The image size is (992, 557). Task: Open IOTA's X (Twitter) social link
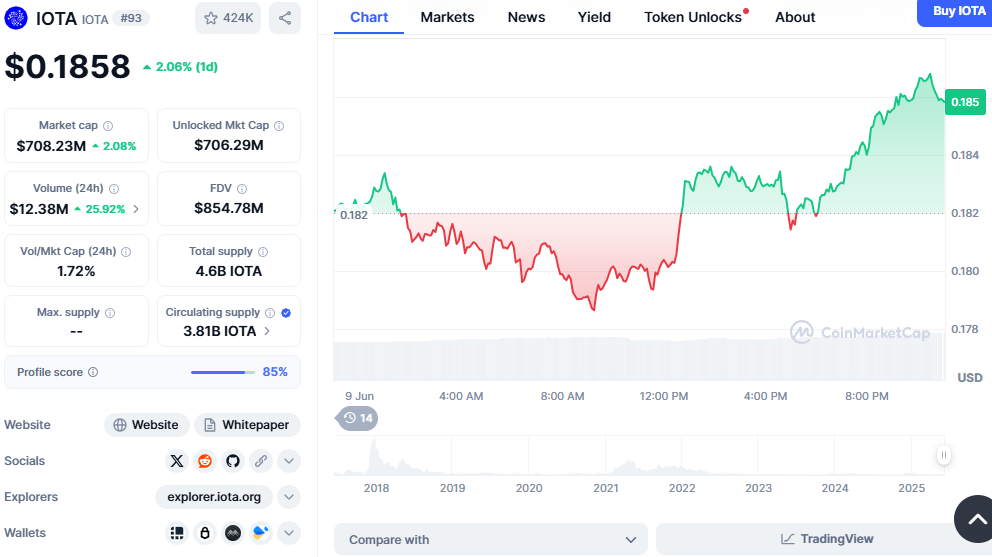click(x=177, y=461)
